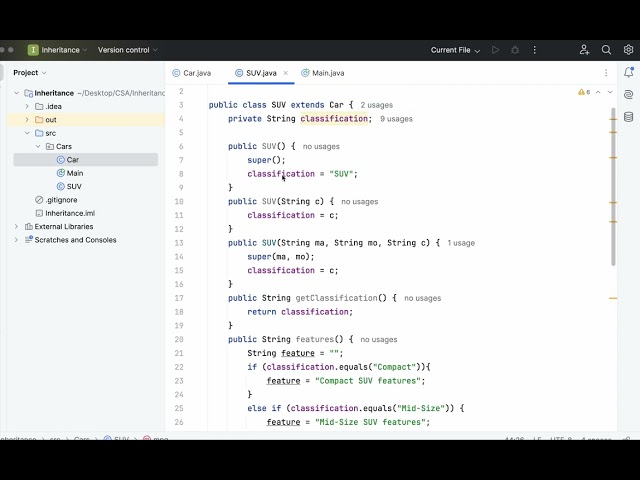
Task: Open Search Everywhere magnifier icon
Action: click(606, 50)
